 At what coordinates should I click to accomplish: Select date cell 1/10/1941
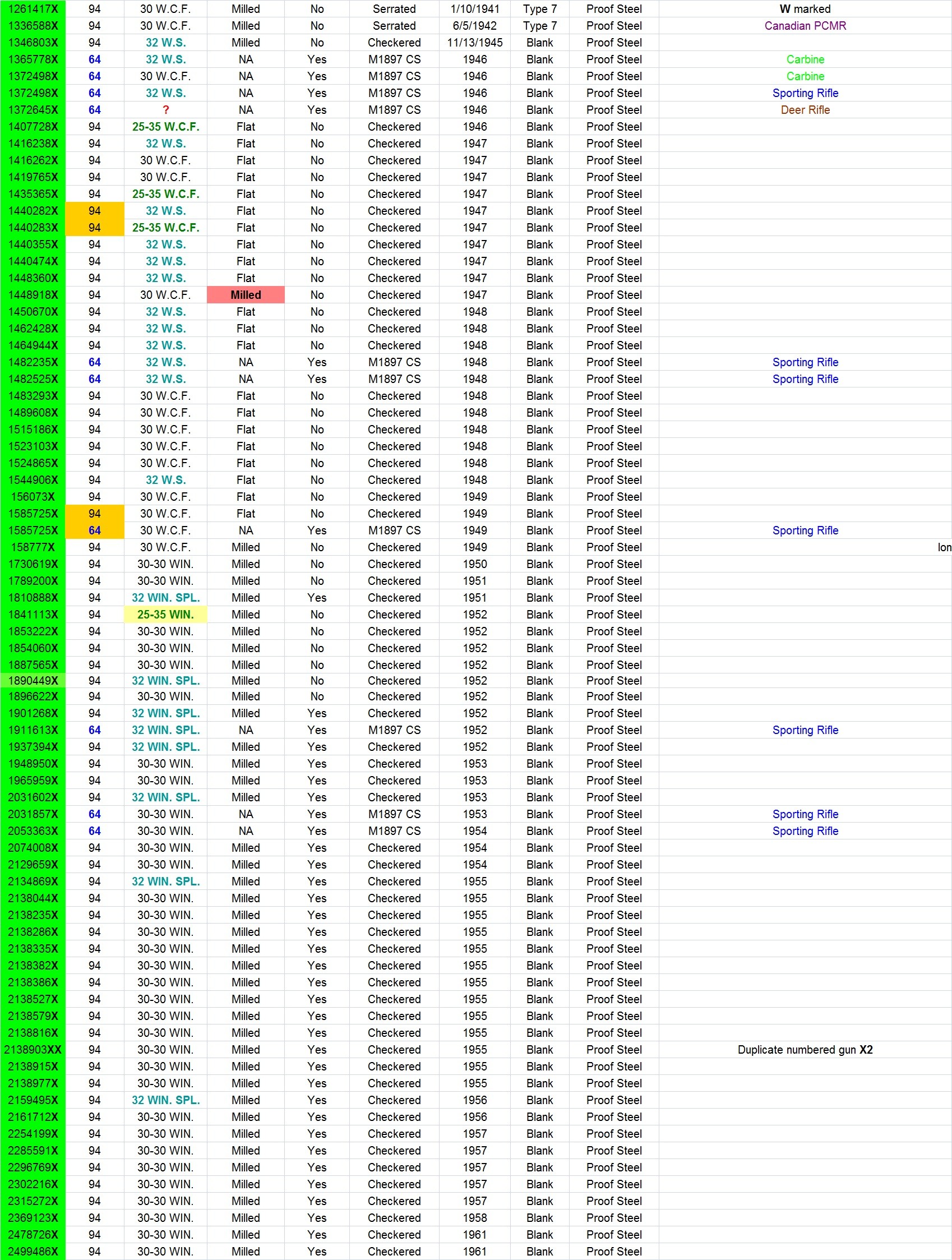475,9
